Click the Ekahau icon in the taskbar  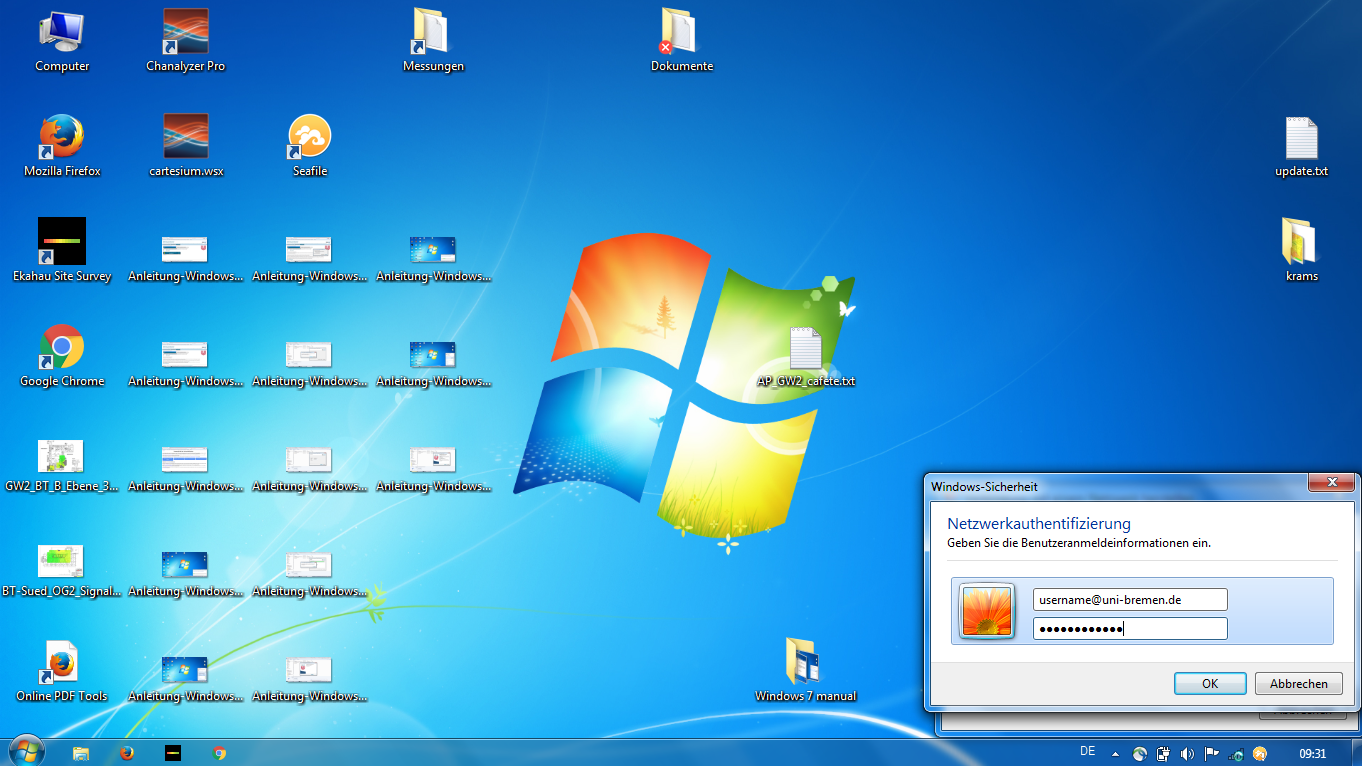[173, 753]
